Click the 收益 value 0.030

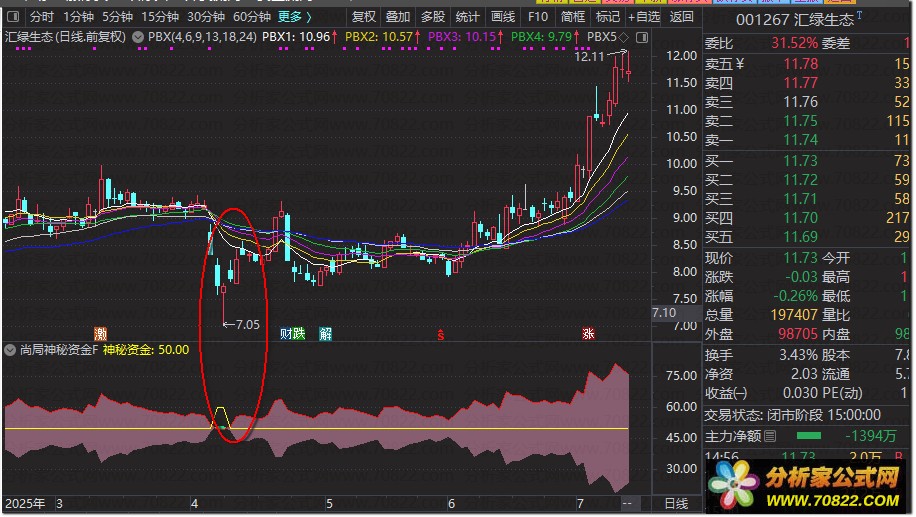(800, 393)
